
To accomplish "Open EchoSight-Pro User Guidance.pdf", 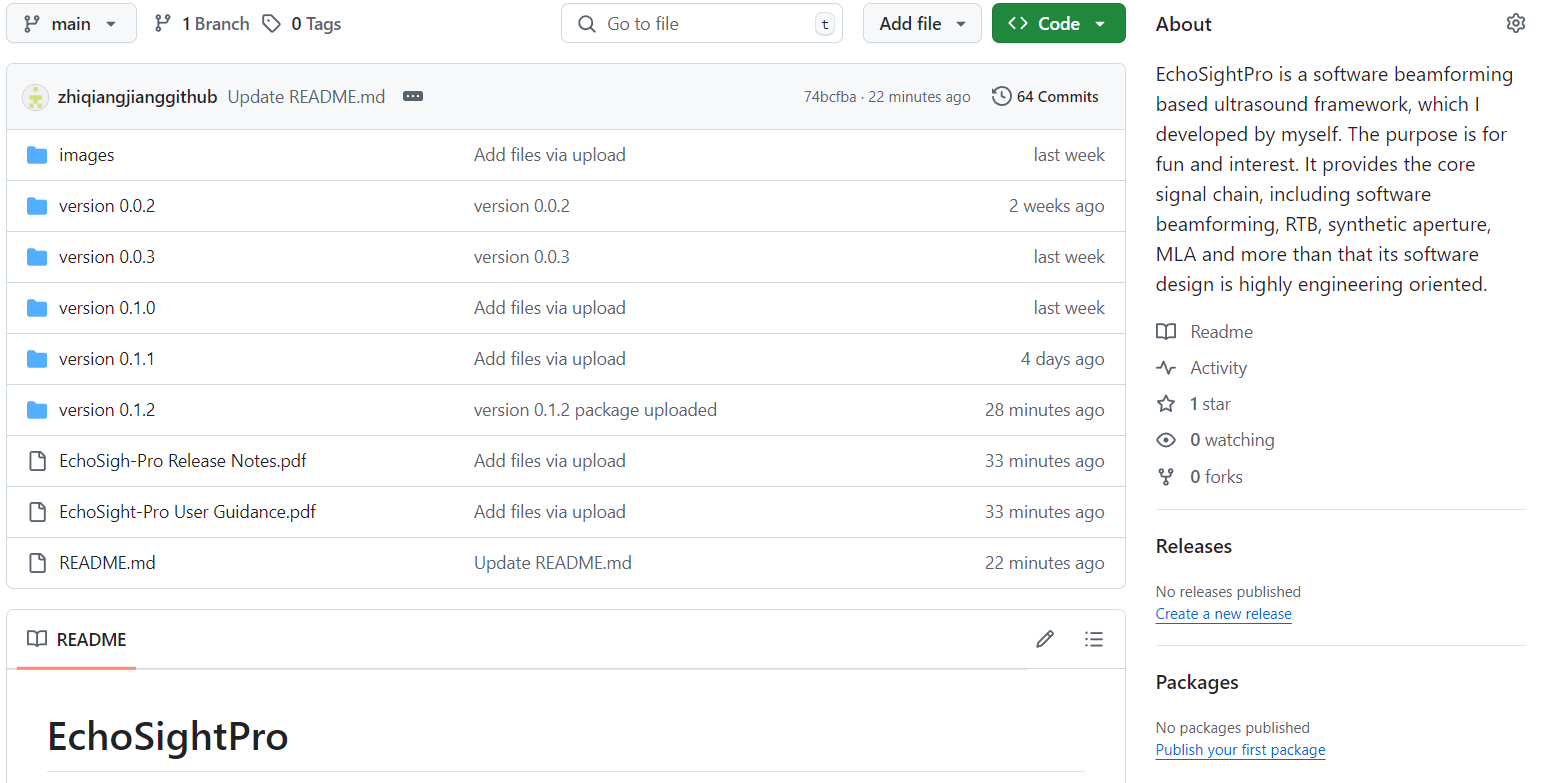I will (188, 512).
